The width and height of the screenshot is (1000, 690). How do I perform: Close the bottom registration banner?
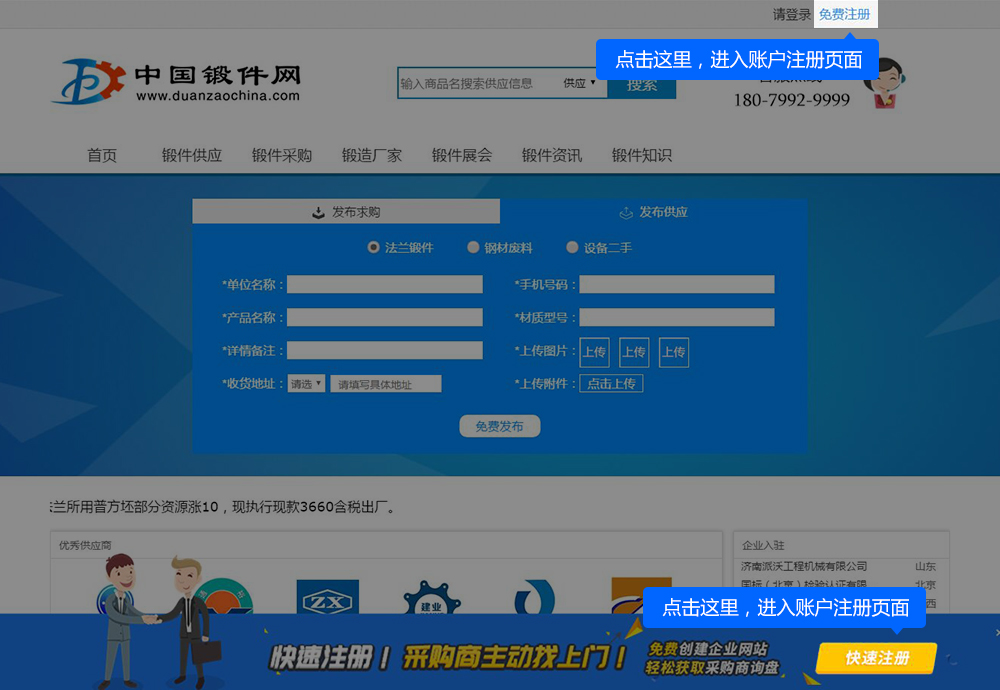pyautogui.click(x=996, y=632)
